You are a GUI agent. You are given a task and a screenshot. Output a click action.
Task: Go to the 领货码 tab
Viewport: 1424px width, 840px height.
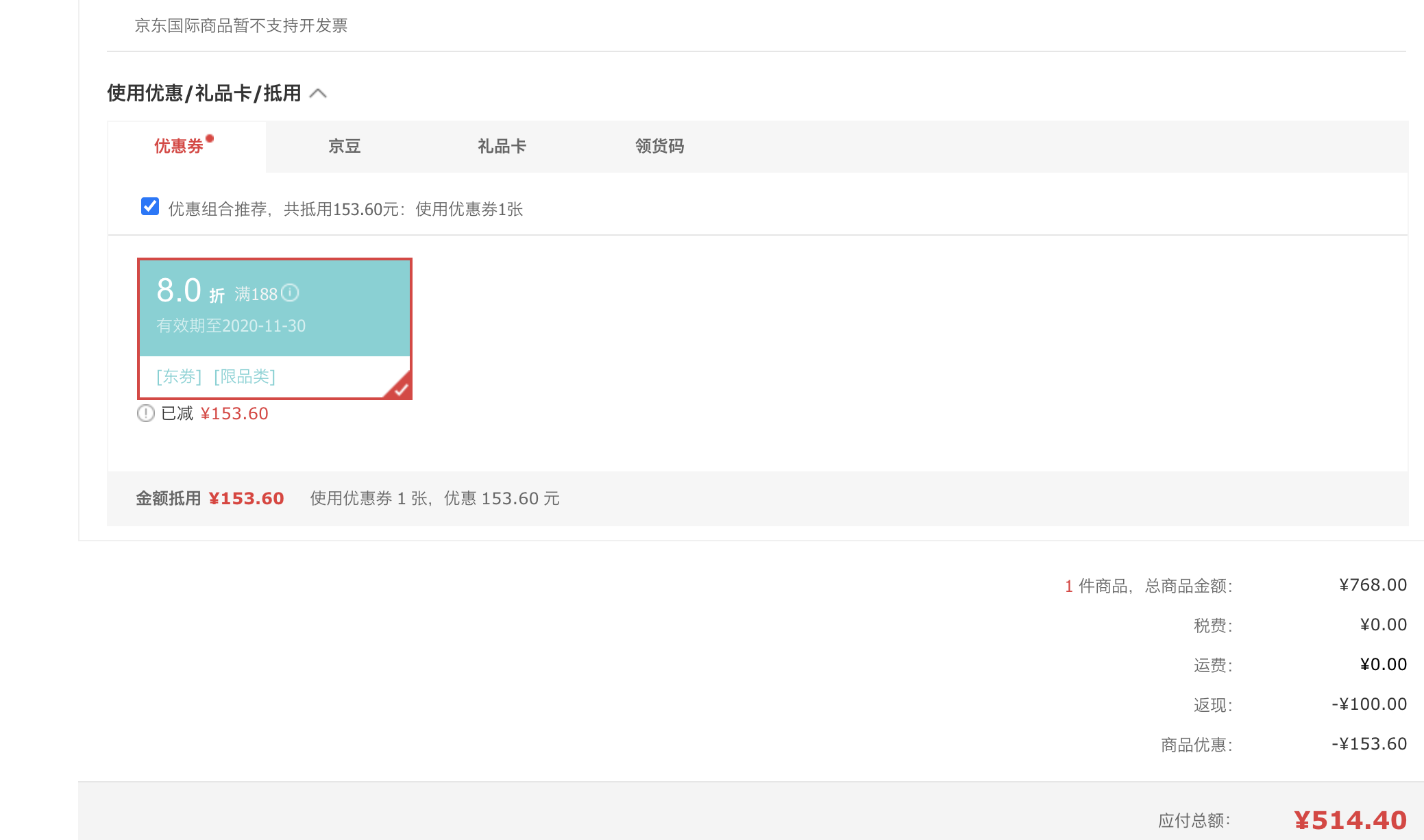(659, 146)
